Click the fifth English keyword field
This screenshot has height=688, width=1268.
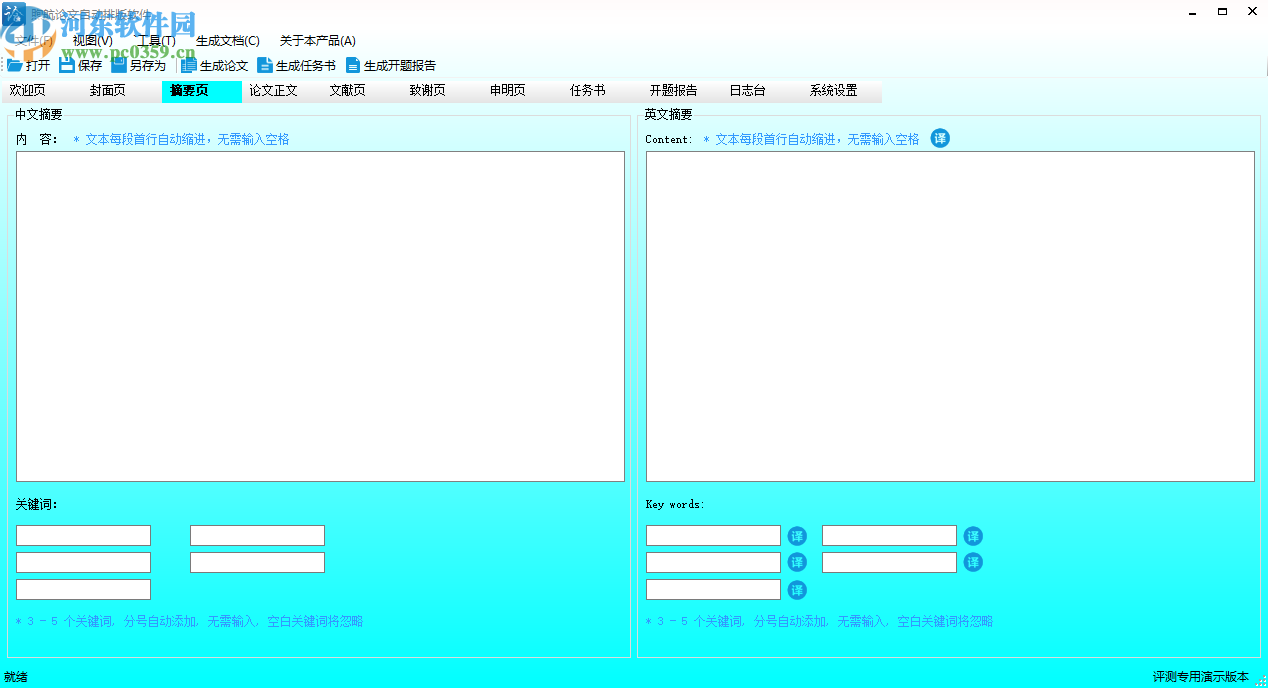pos(713,590)
